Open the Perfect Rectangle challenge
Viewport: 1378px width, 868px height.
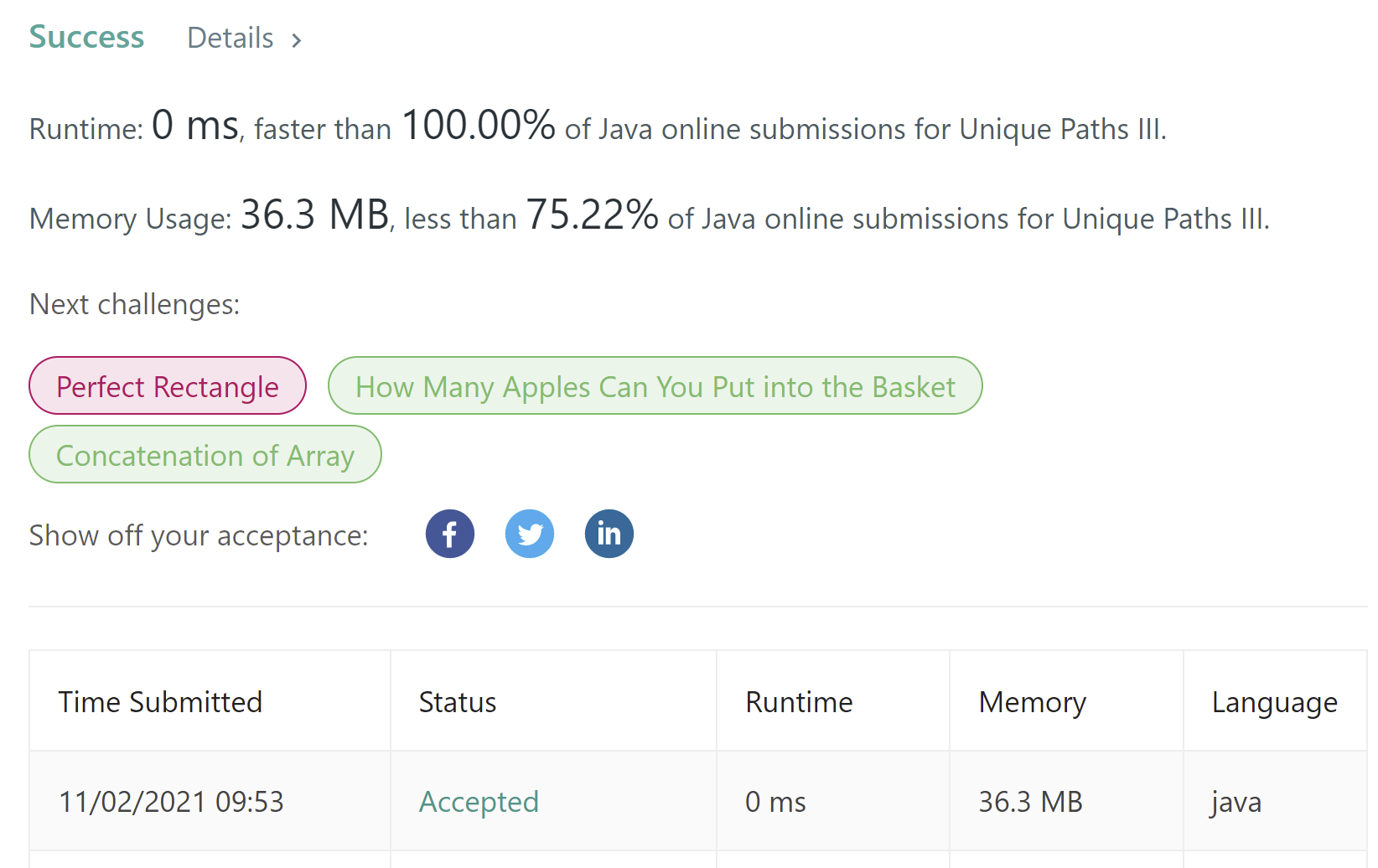tap(168, 386)
